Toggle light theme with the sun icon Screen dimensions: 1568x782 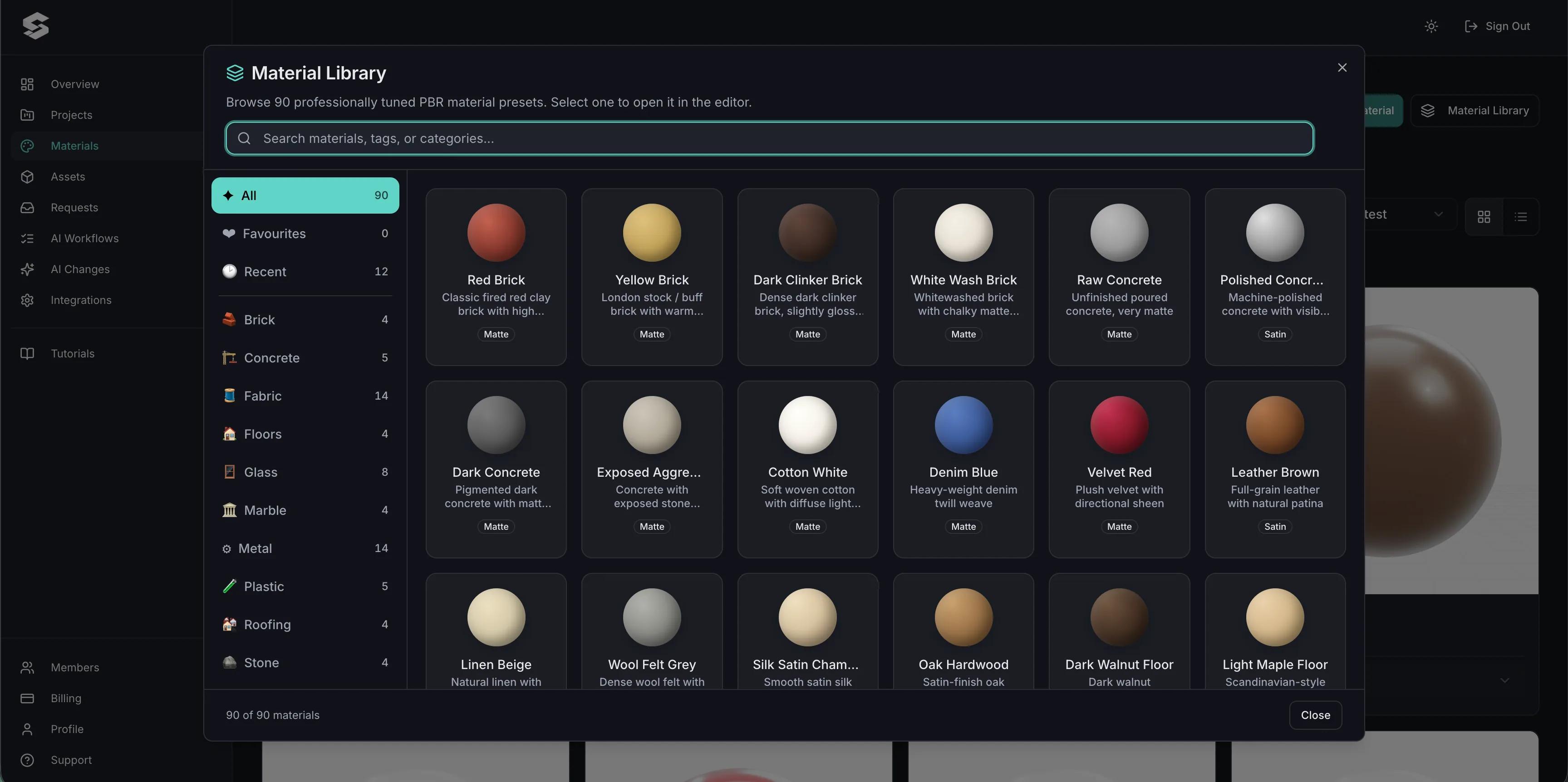point(1431,26)
